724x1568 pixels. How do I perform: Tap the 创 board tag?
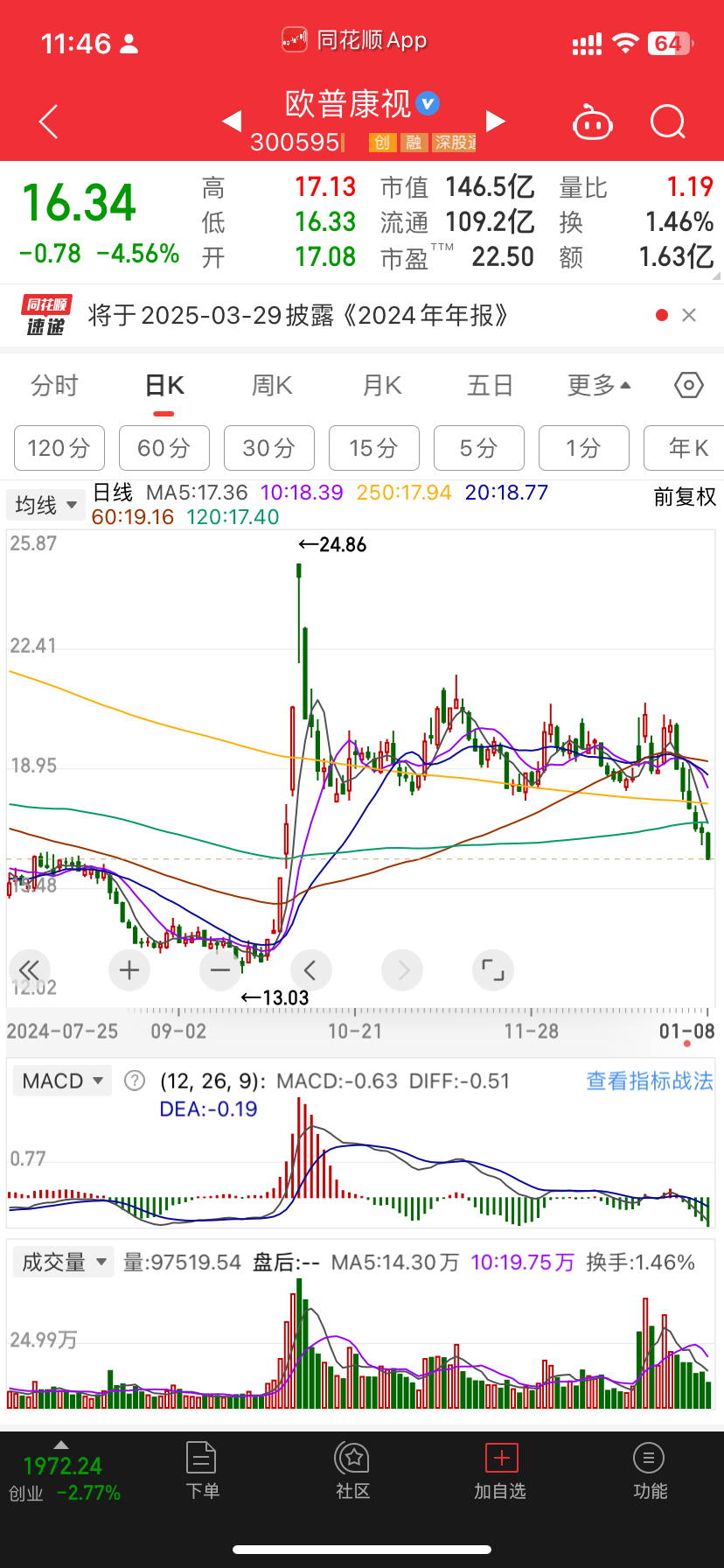pos(383,143)
